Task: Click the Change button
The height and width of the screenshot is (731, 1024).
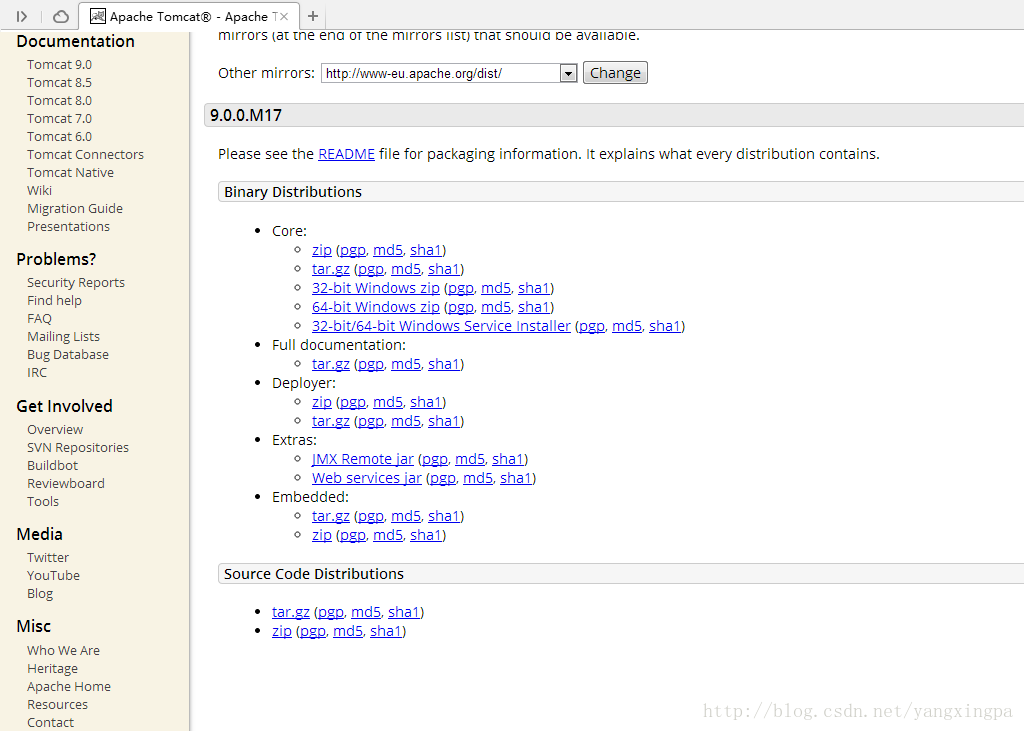Action: point(615,72)
